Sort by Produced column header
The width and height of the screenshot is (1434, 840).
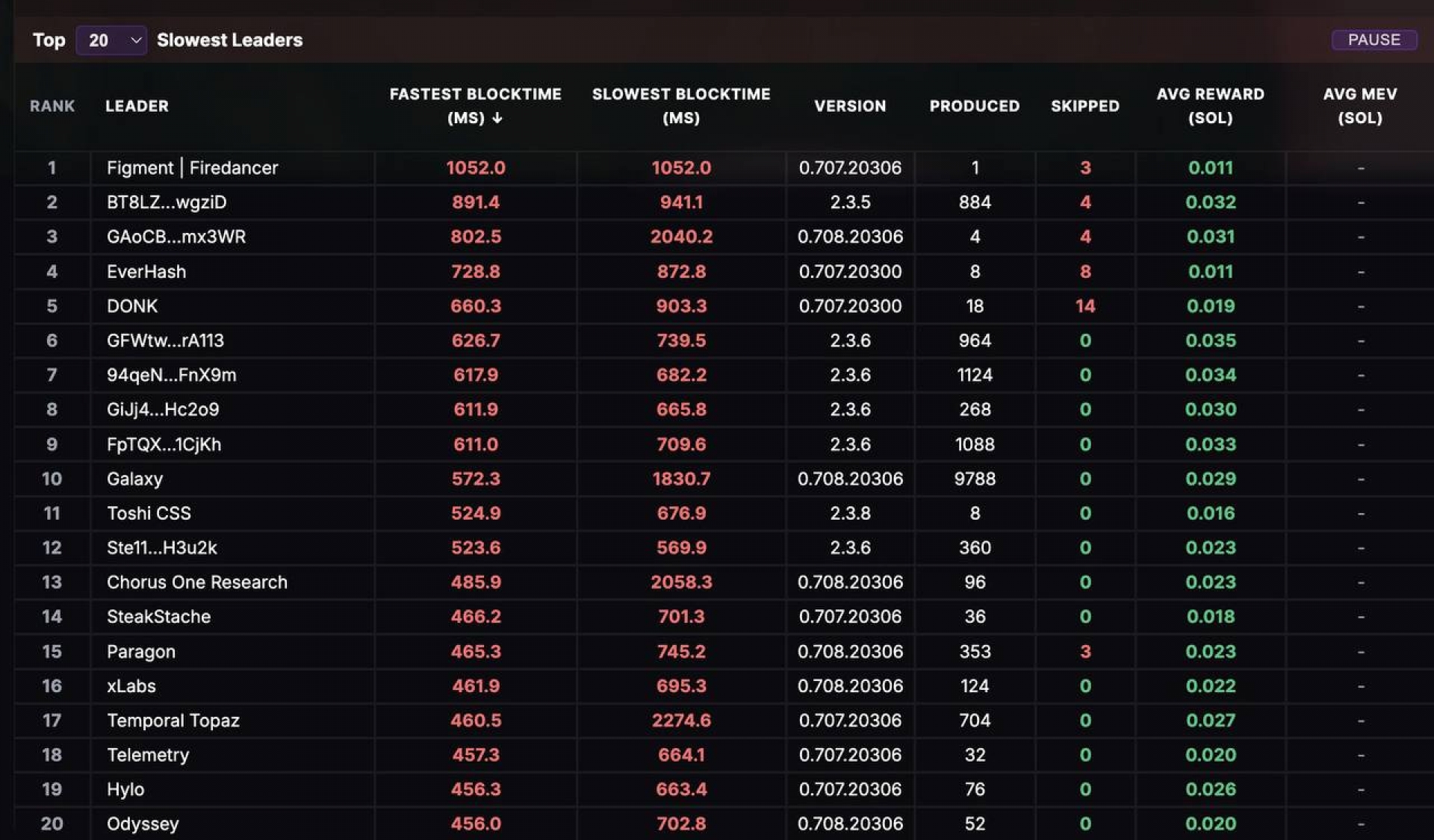click(974, 106)
